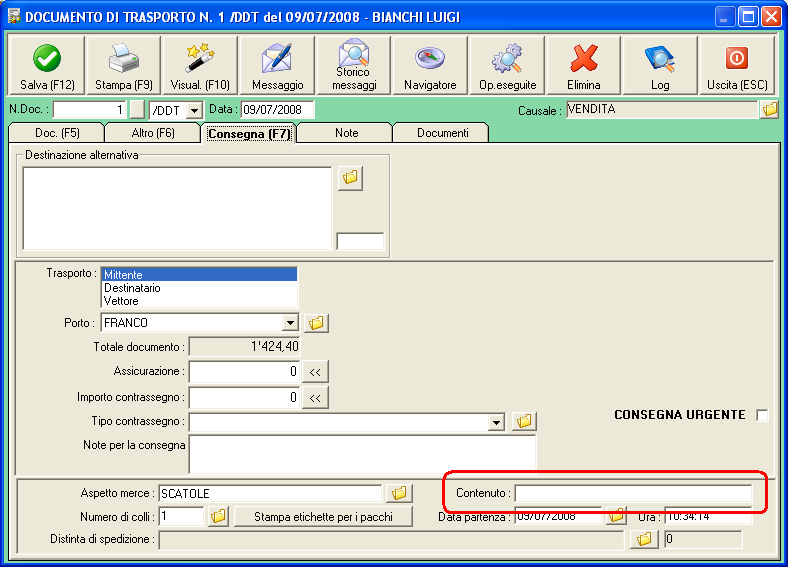Delete document with Elimina red X

coord(583,65)
